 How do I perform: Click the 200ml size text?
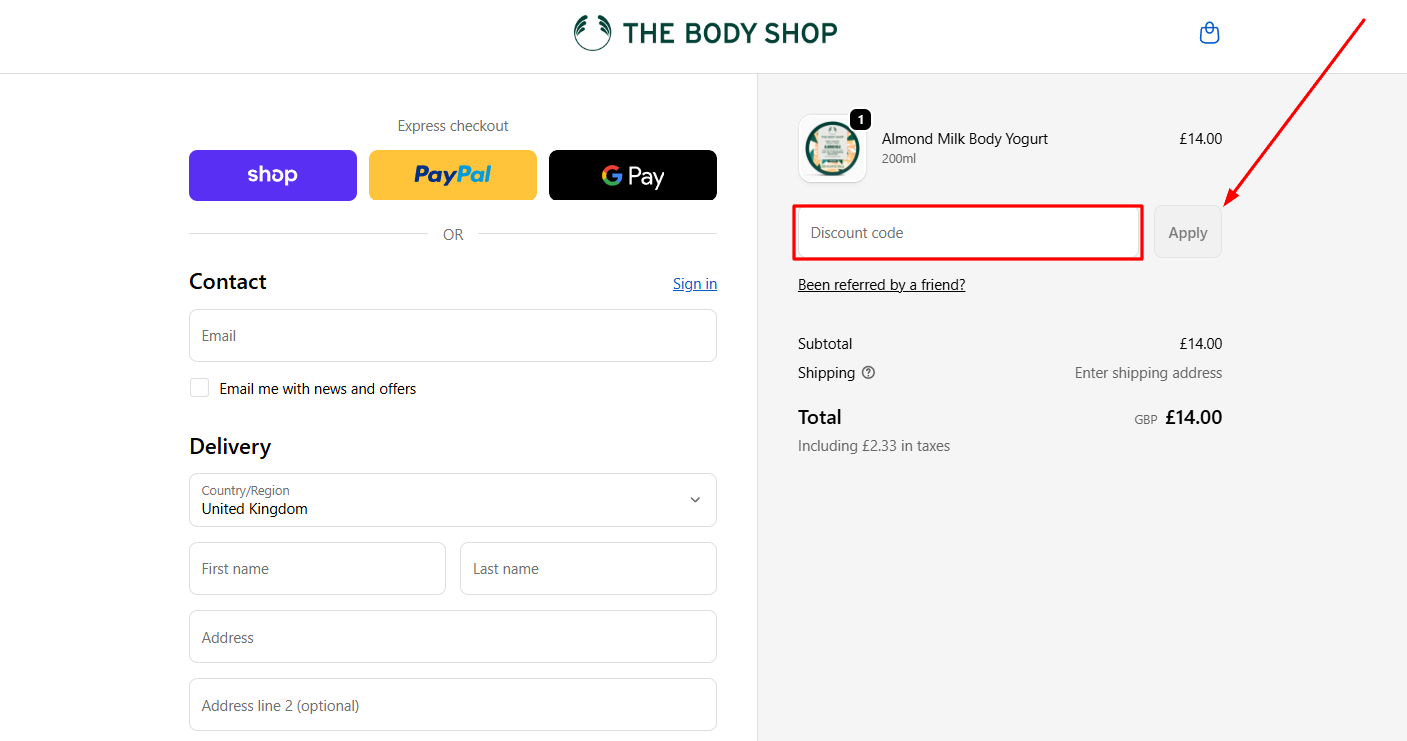click(899, 159)
